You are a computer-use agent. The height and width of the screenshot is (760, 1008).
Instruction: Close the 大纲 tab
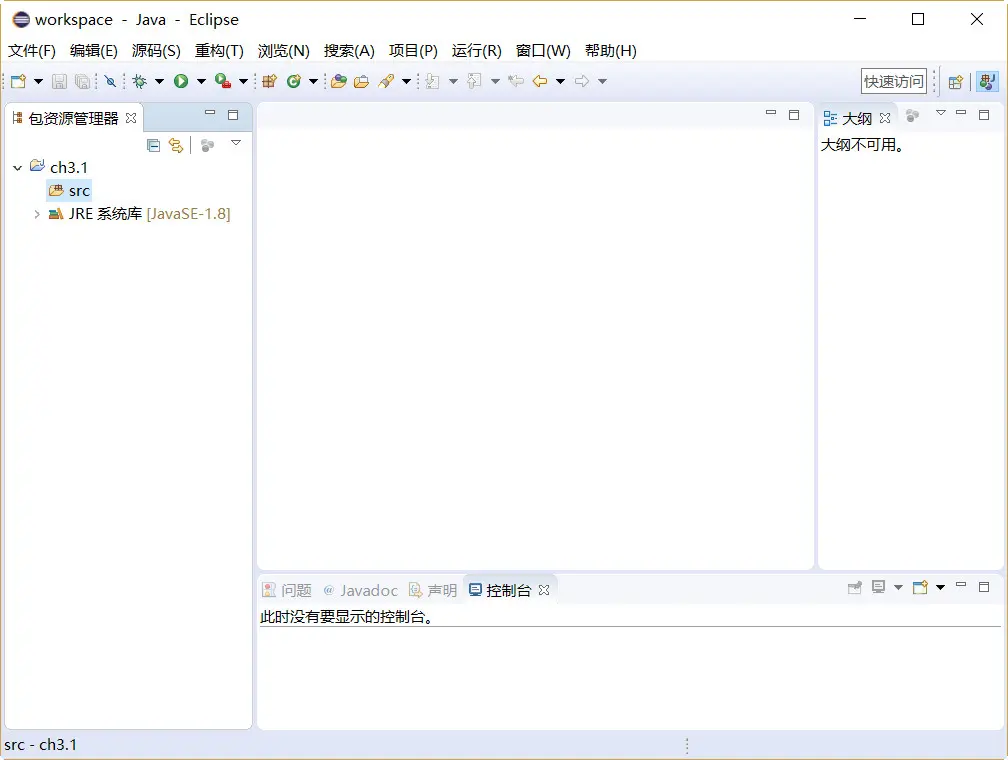click(x=885, y=118)
